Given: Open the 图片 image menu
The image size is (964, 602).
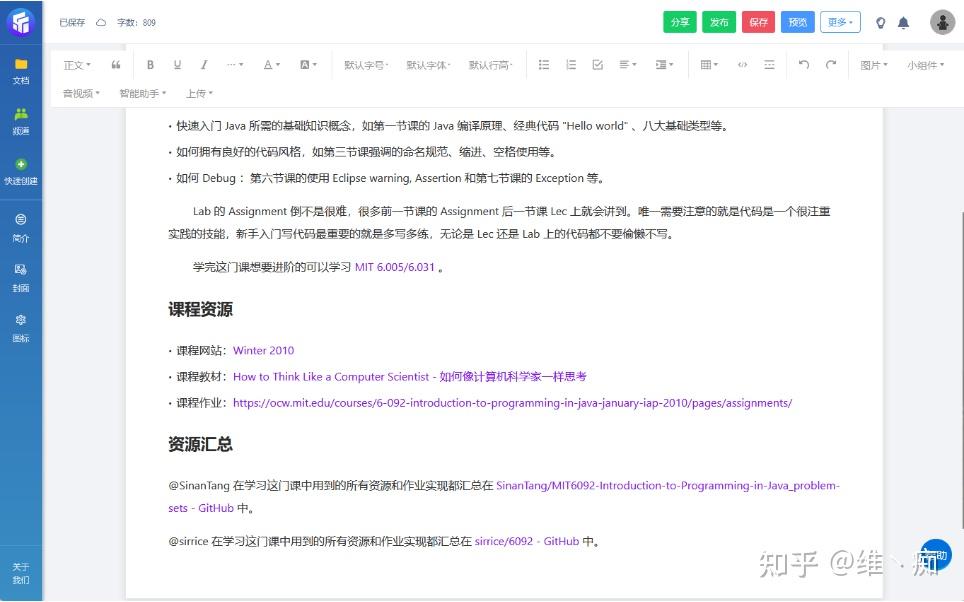Looking at the screenshot, I should [x=874, y=65].
